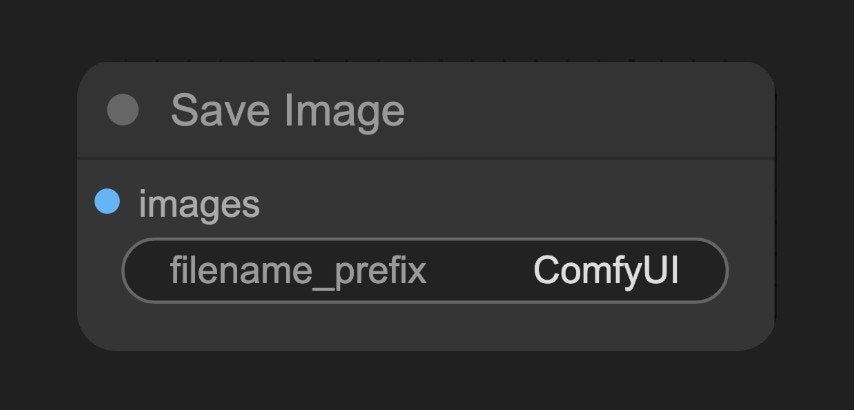854x410 pixels.
Task: Click empty dark canvas above the node
Action: pos(427,28)
